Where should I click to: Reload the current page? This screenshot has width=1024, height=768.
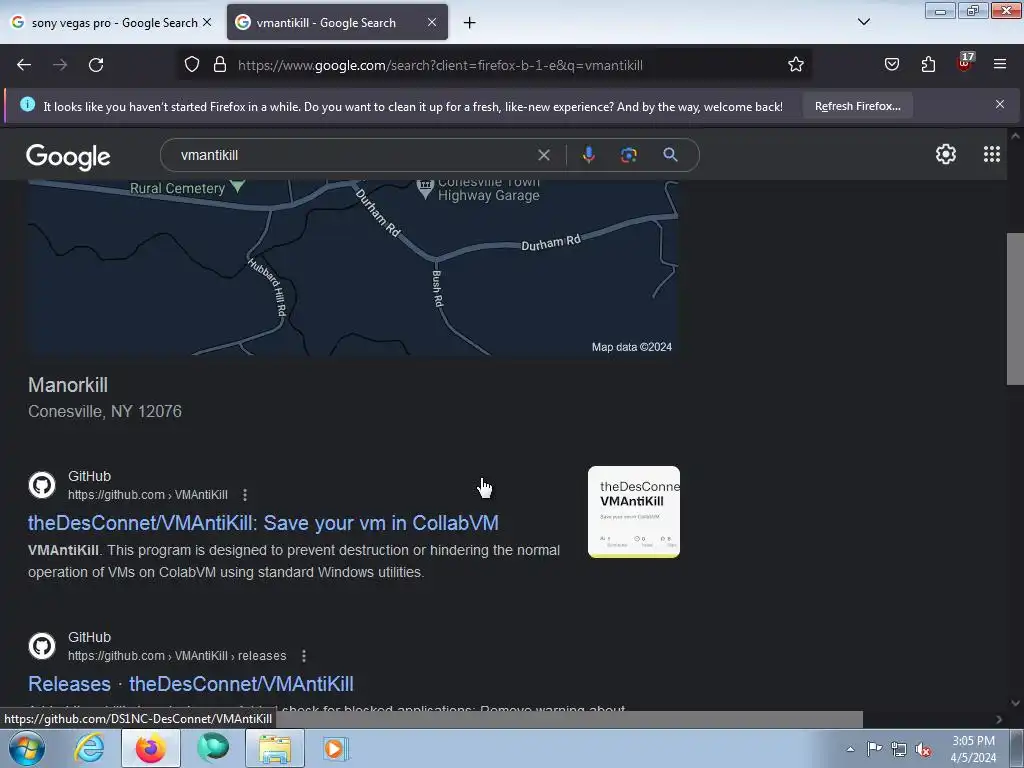click(x=96, y=65)
